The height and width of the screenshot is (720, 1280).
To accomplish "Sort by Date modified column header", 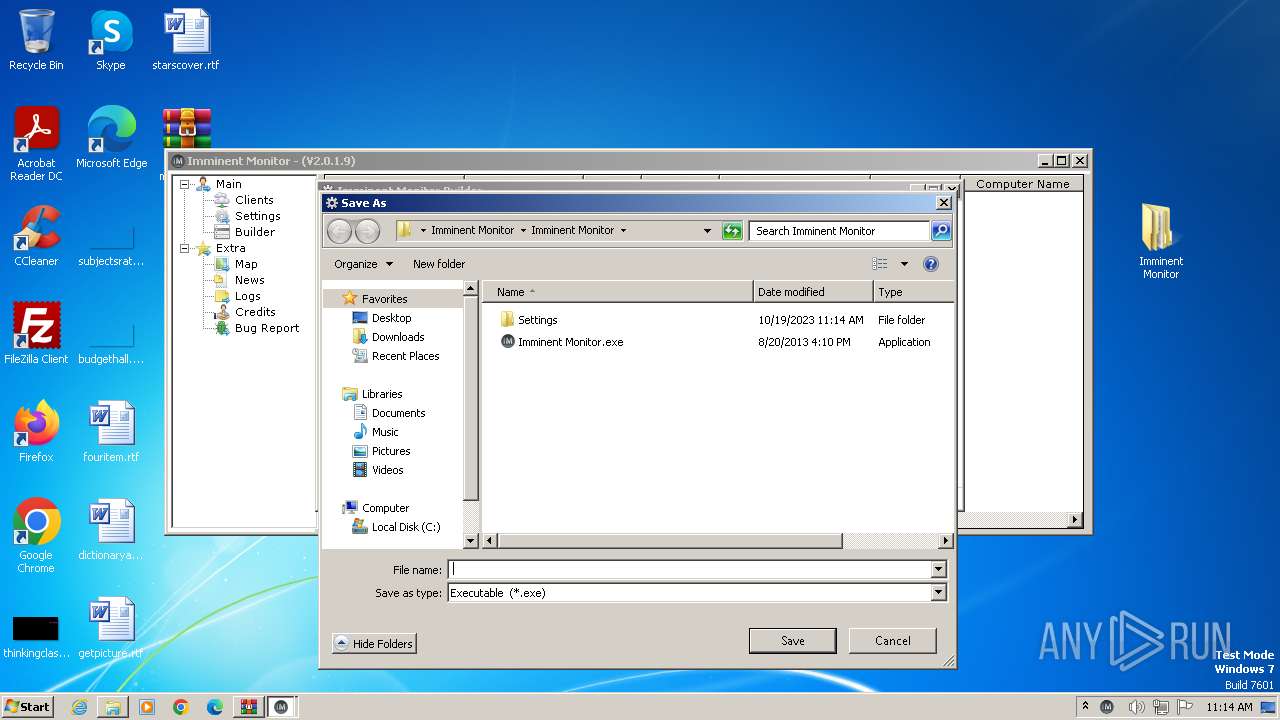I will pos(813,292).
